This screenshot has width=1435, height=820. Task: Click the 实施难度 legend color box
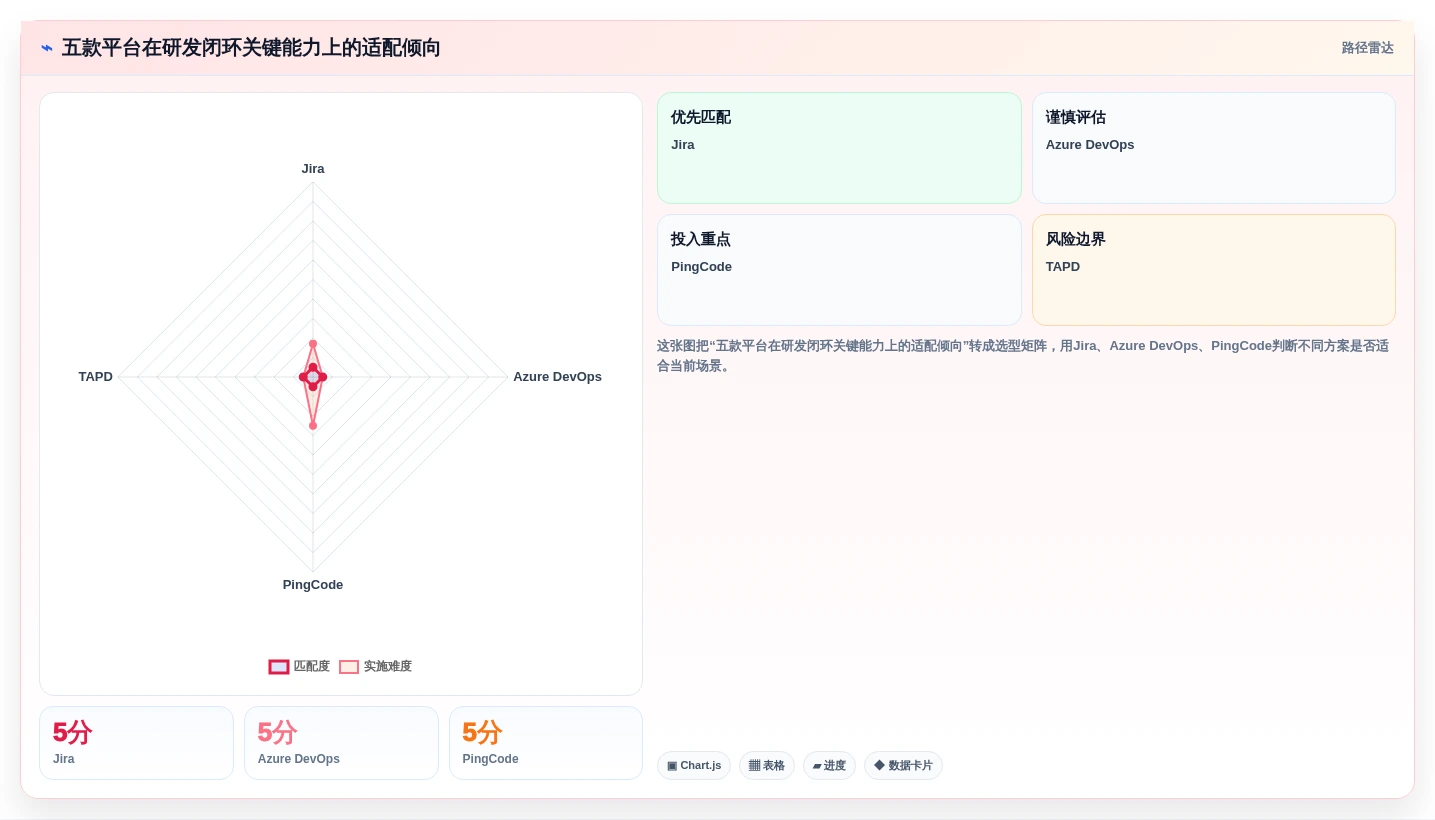pyautogui.click(x=349, y=667)
